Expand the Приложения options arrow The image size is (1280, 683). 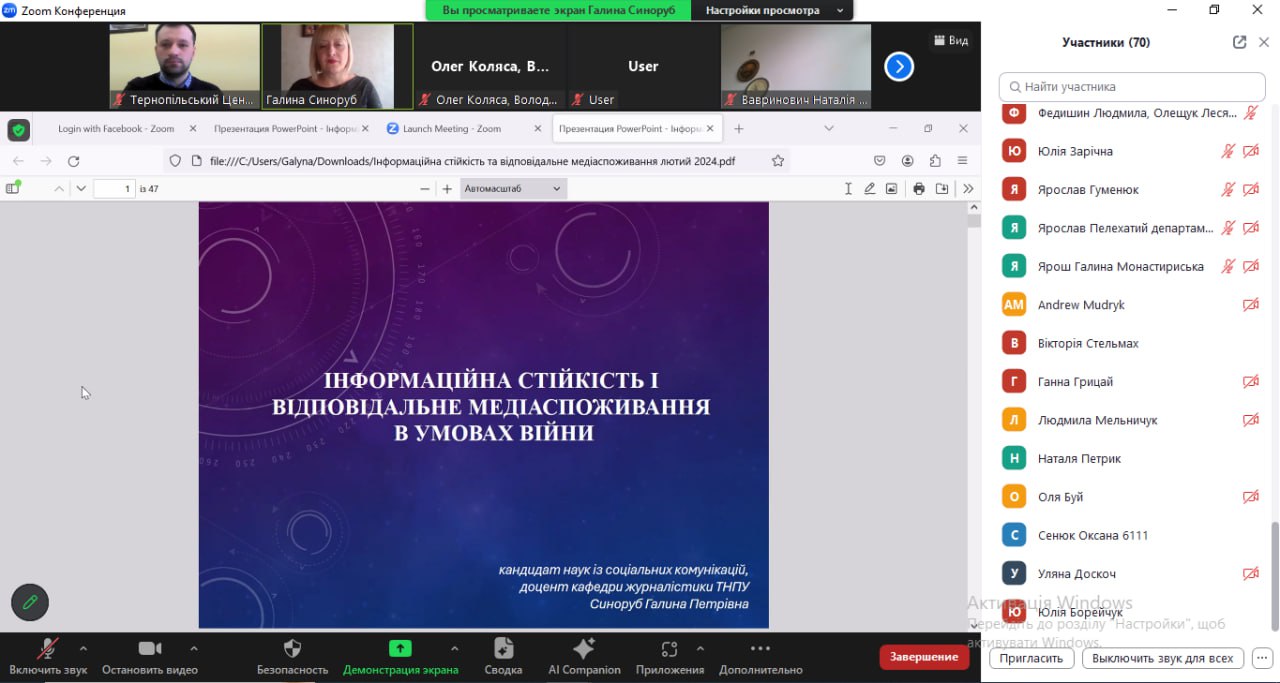click(700, 648)
